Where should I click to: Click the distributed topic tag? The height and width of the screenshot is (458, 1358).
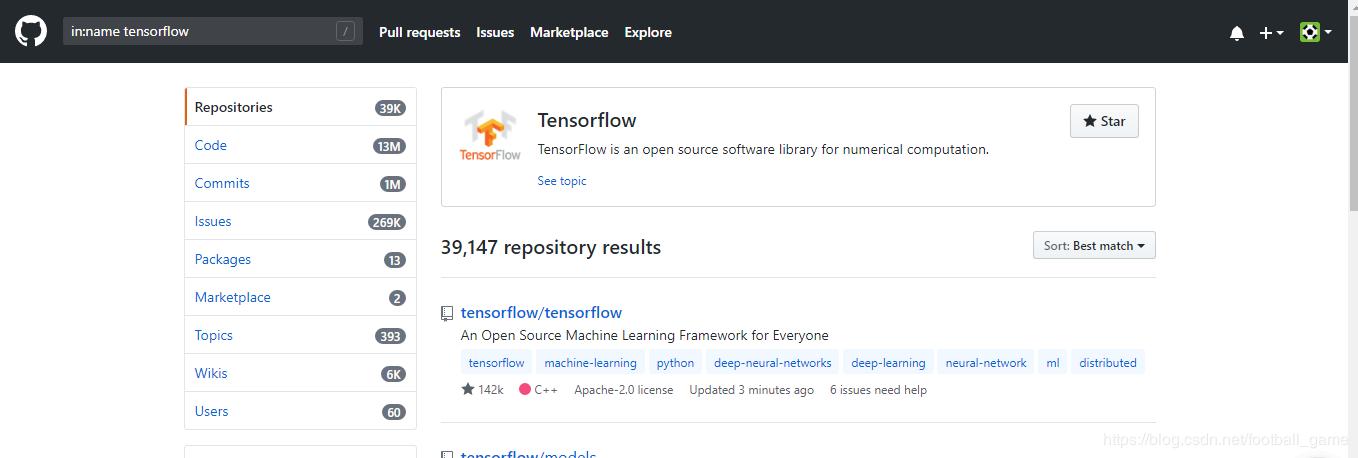[x=1108, y=363]
